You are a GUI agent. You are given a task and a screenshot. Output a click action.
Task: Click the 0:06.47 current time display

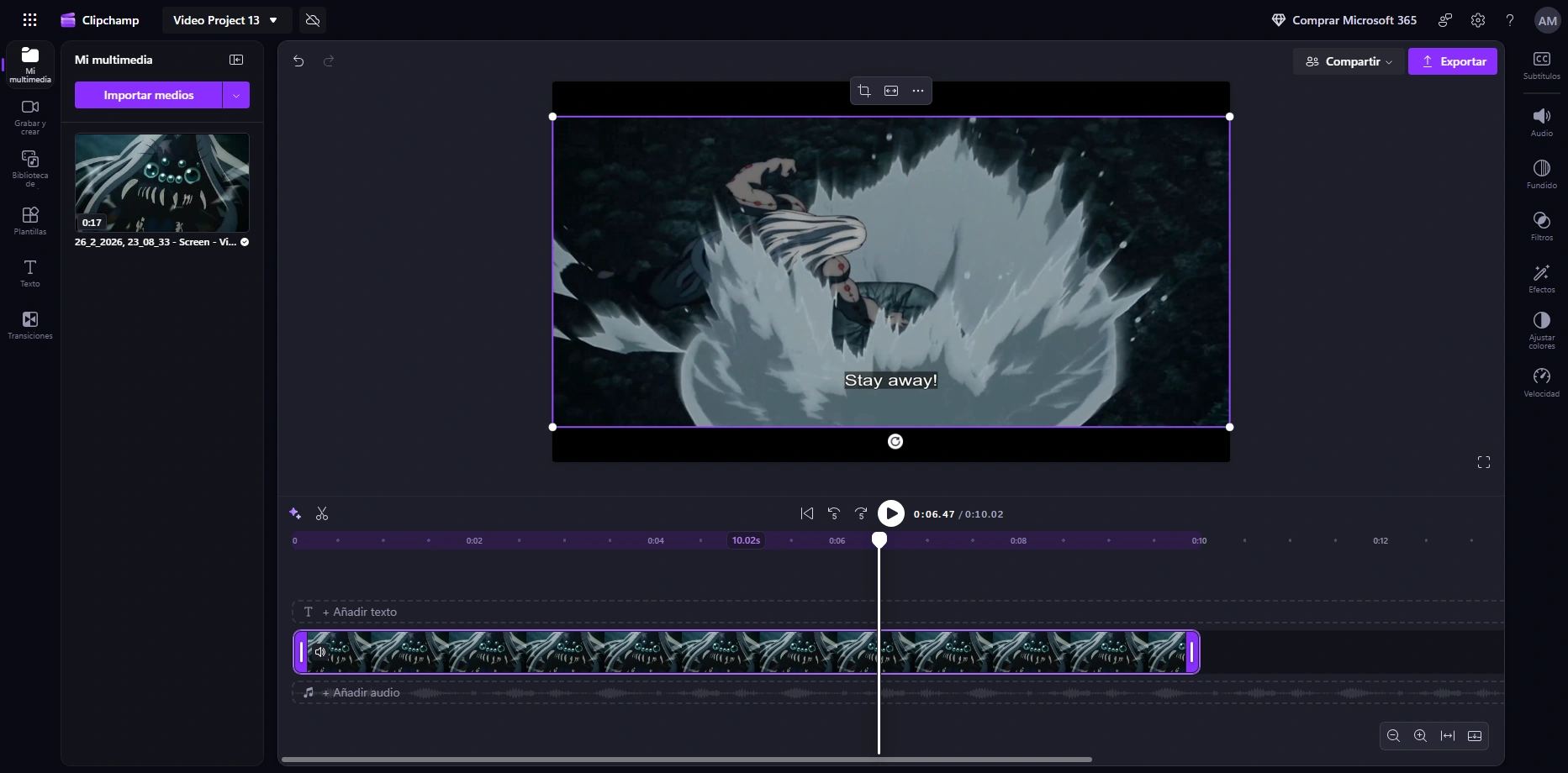click(934, 514)
